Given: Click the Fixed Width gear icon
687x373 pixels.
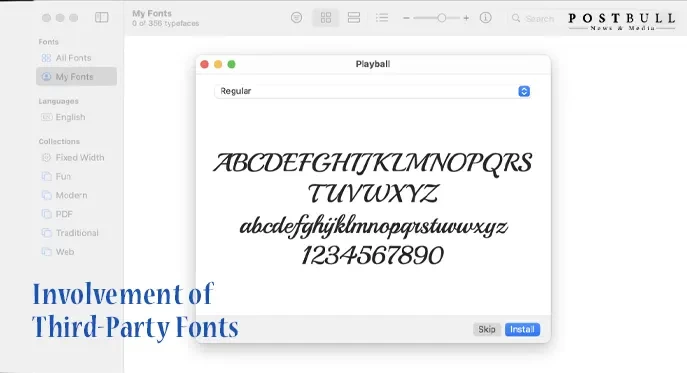Looking at the screenshot, I should click(x=46, y=157).
